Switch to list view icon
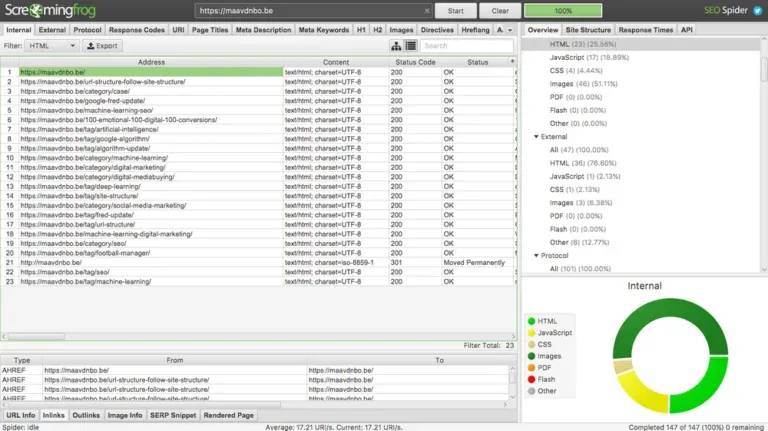The height and width of the screenshot is (431, 768). [x=410, y=46]
